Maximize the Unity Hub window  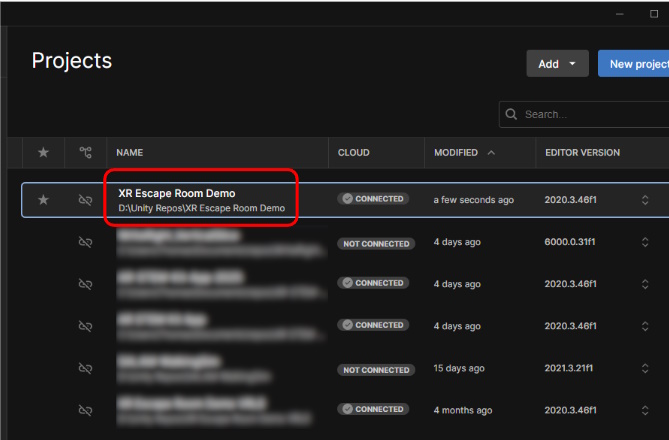point(654,14)
